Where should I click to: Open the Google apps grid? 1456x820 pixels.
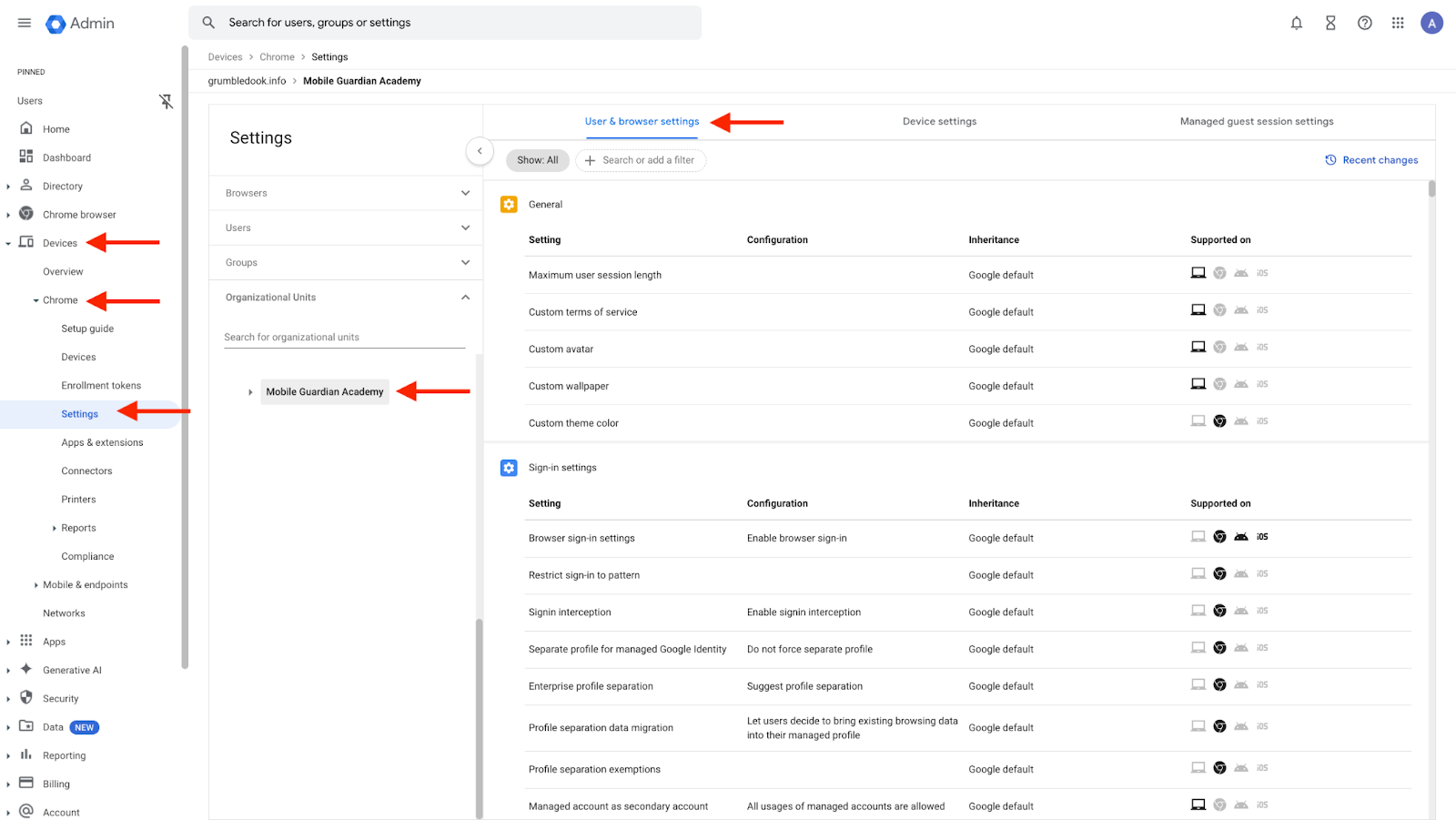(x=1398, y=24)
